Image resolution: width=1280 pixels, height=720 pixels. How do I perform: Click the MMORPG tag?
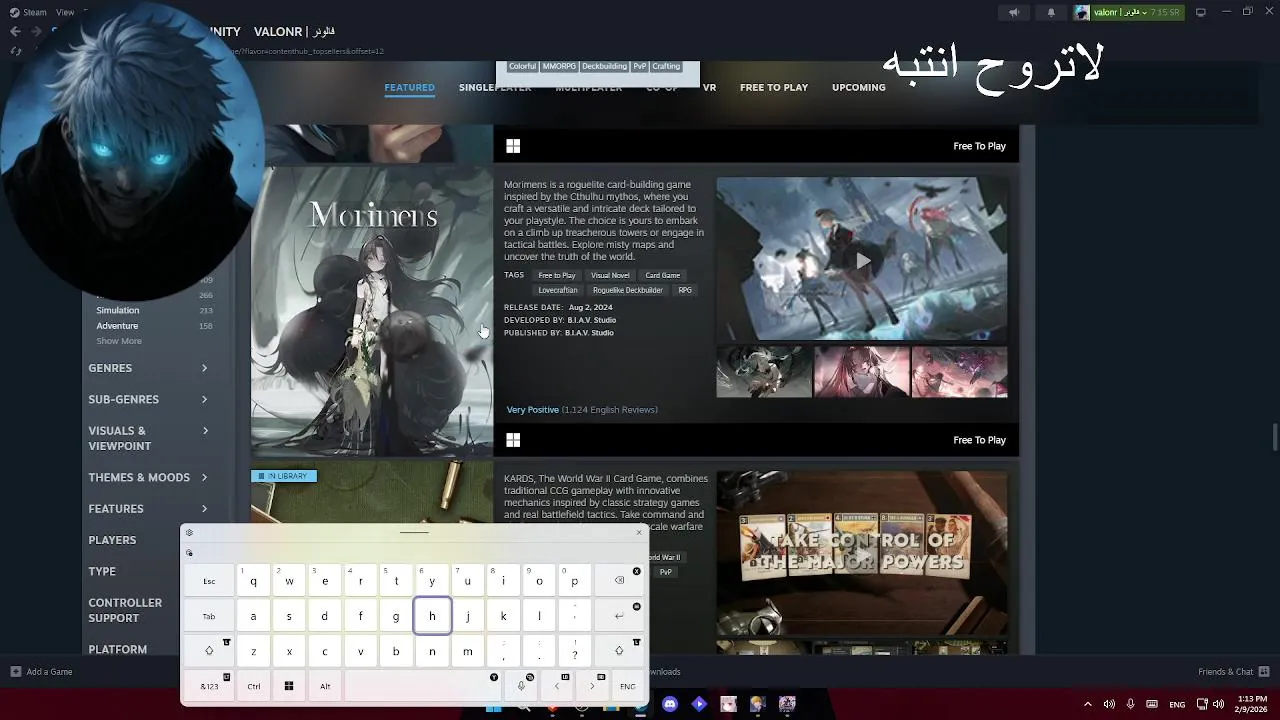tap(559, 66)
